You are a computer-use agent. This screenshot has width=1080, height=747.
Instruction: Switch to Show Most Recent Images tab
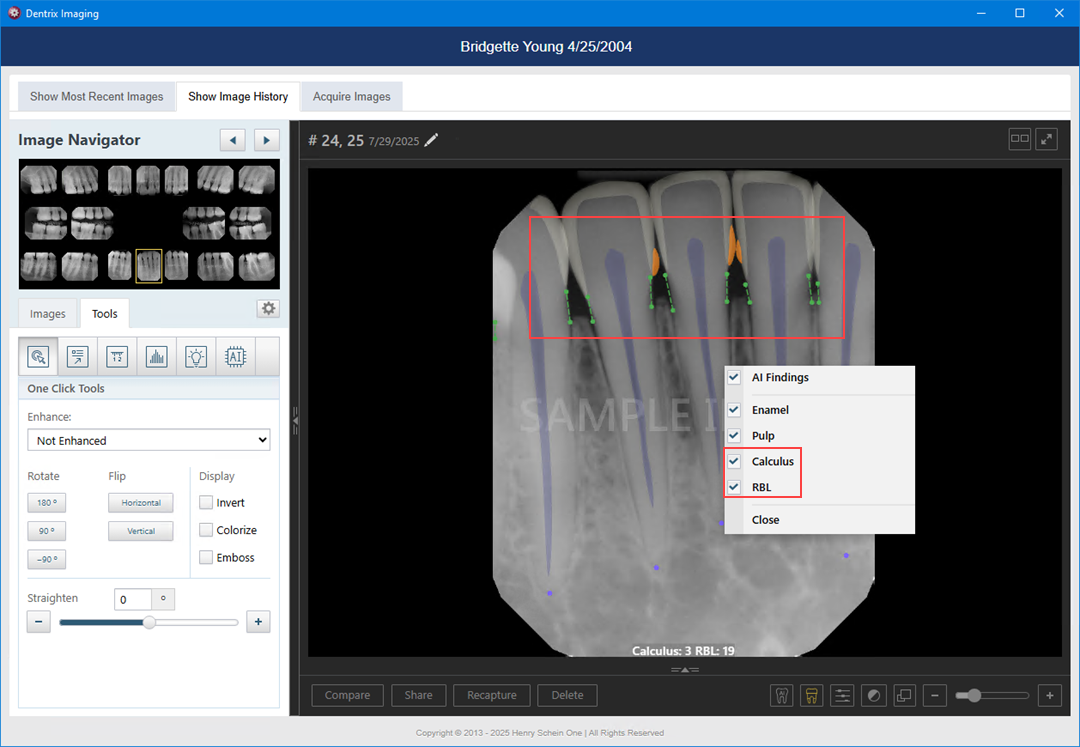tap(96, 96)
